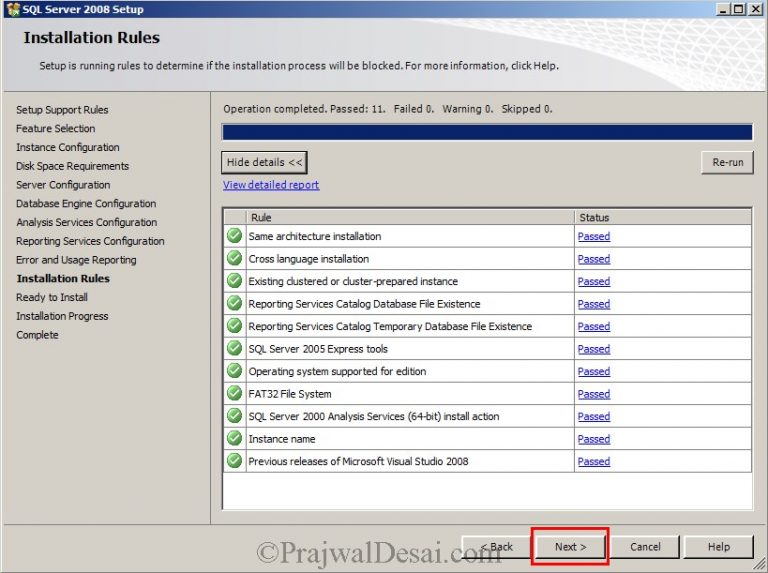This screenshot has width=768, height=573.
Task: Click check icon for FAT32 File System
Action: point(235,394)
